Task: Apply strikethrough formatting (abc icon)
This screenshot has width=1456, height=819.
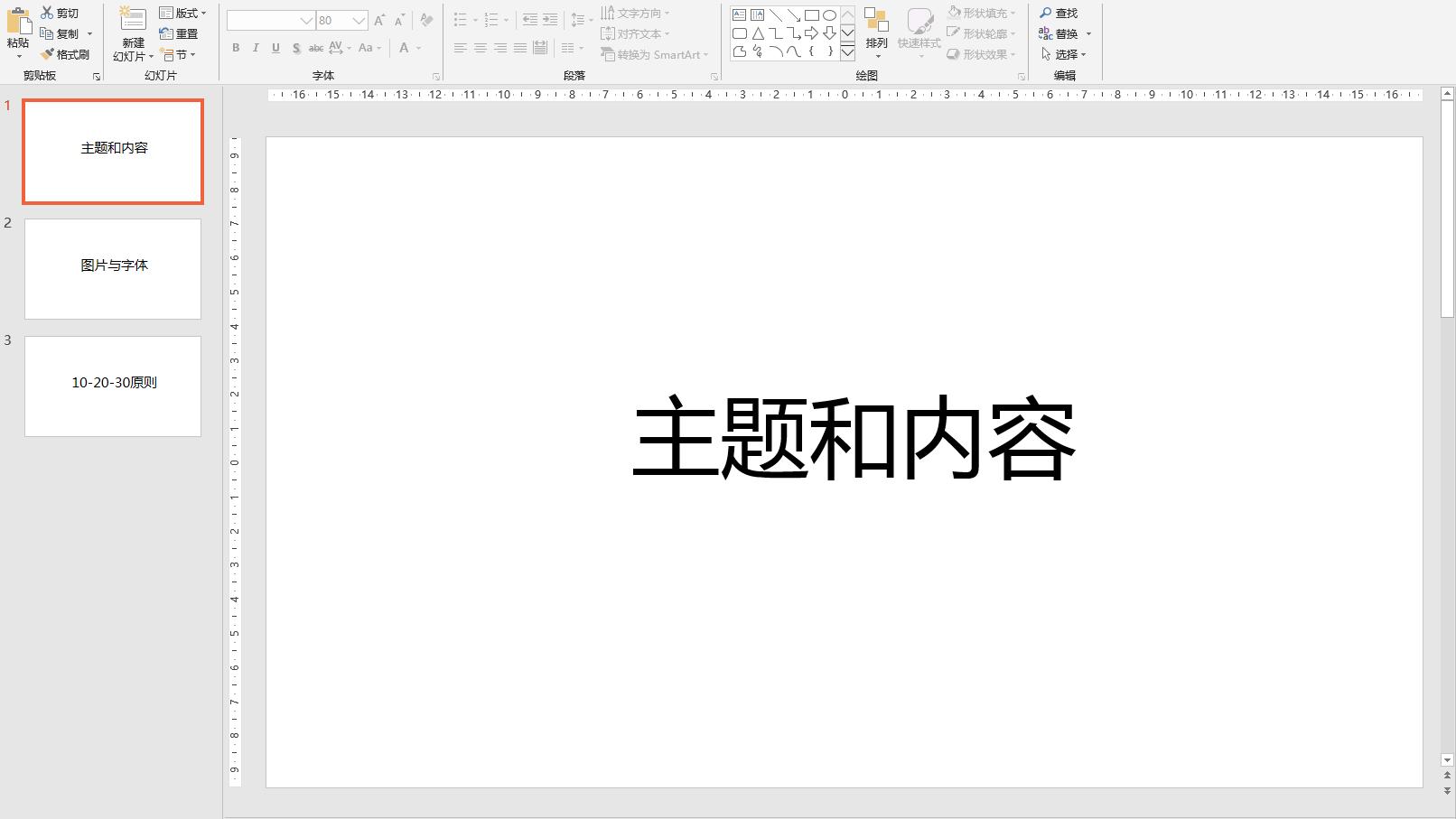Action: 314,48
